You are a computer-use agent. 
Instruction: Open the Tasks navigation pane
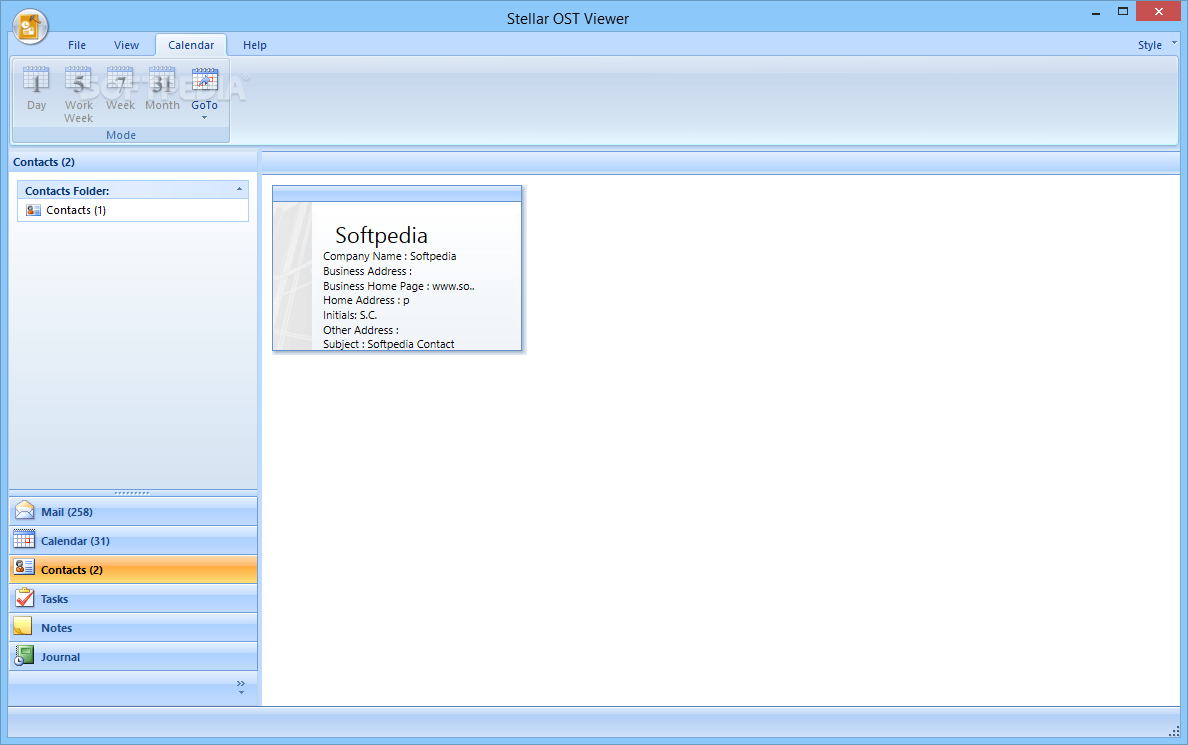[133, 599]
